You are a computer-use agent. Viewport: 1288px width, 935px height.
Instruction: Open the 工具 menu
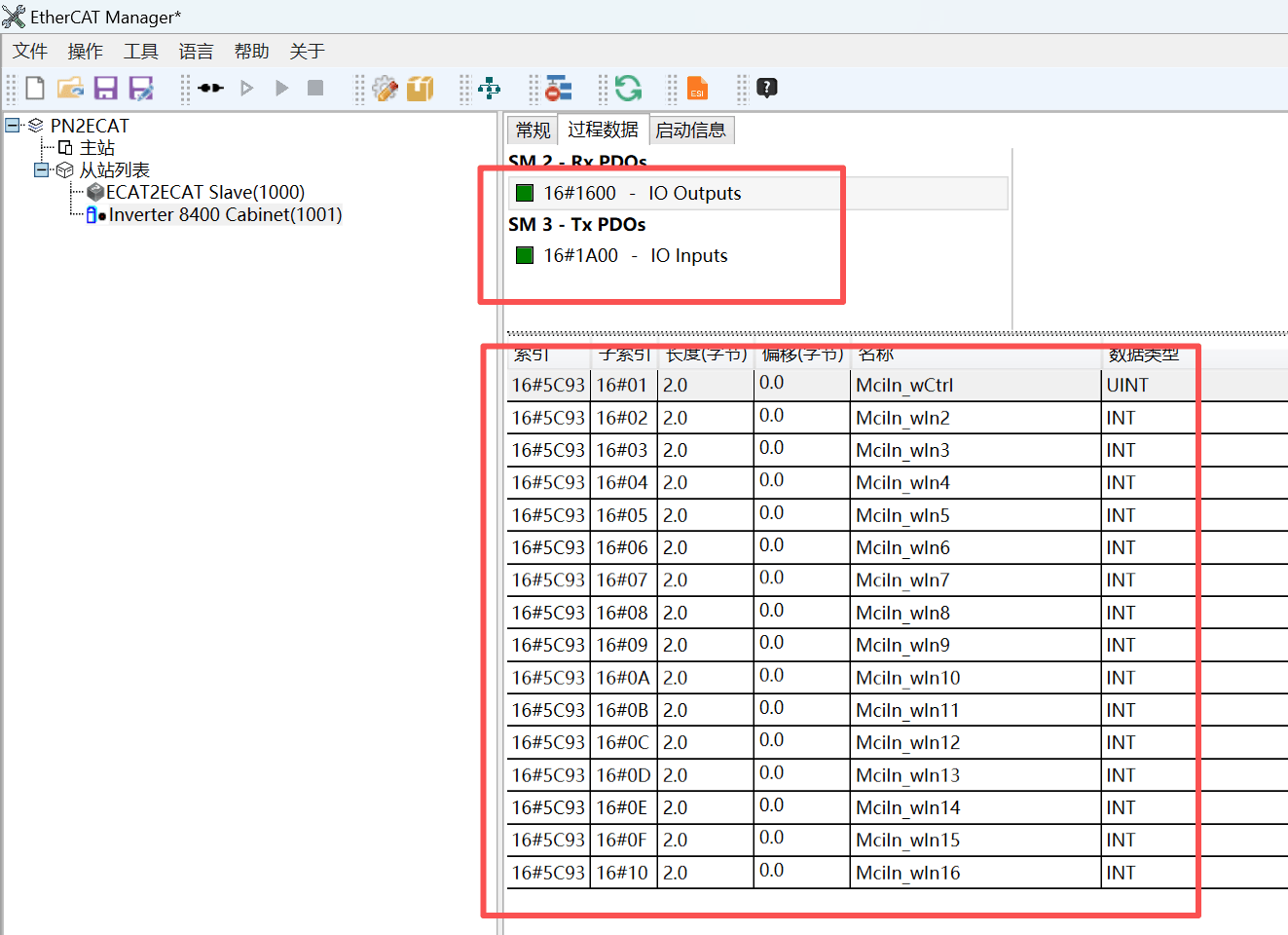[141, 52]
